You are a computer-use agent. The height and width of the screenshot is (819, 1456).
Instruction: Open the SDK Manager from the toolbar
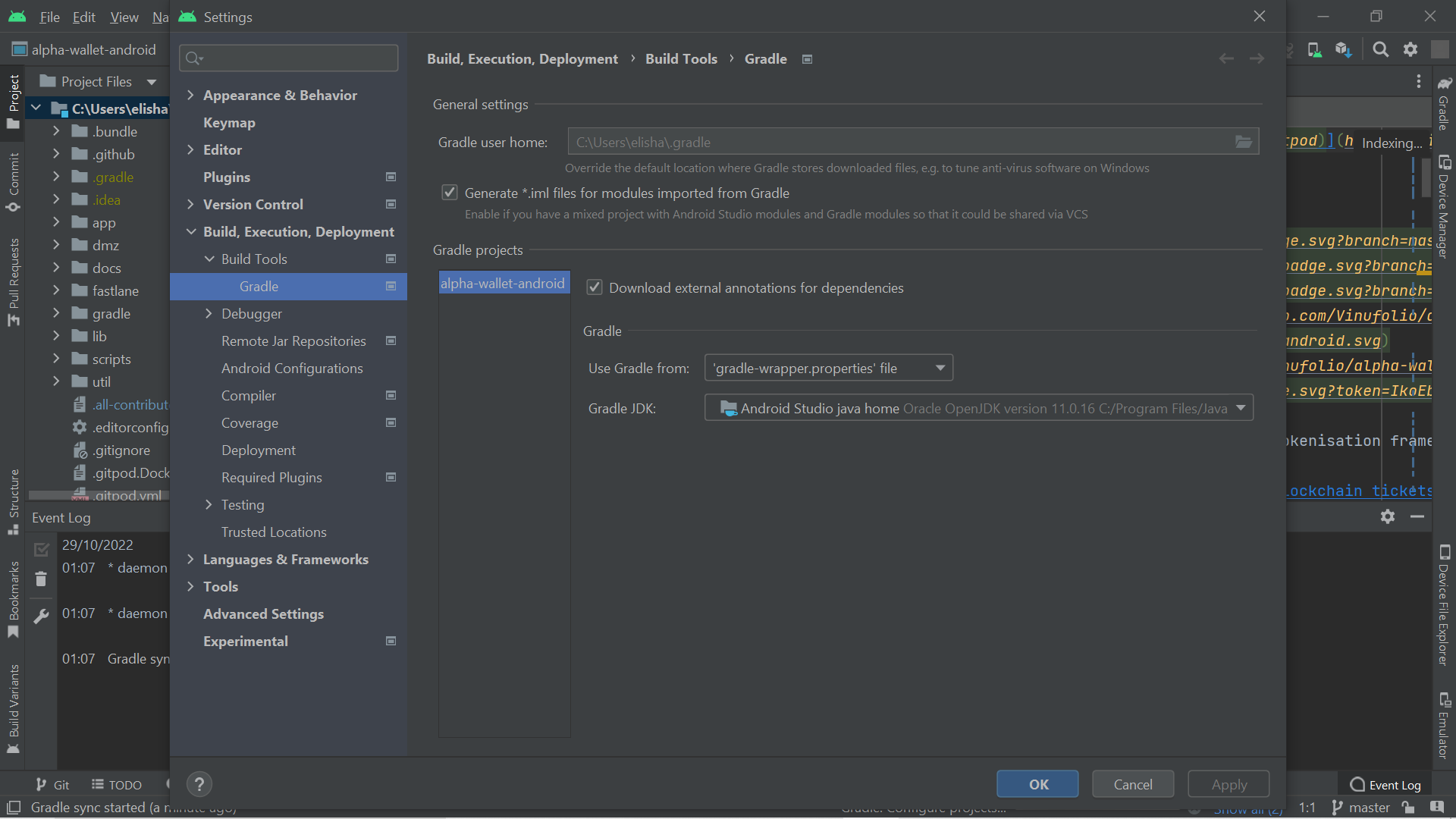1343,49
